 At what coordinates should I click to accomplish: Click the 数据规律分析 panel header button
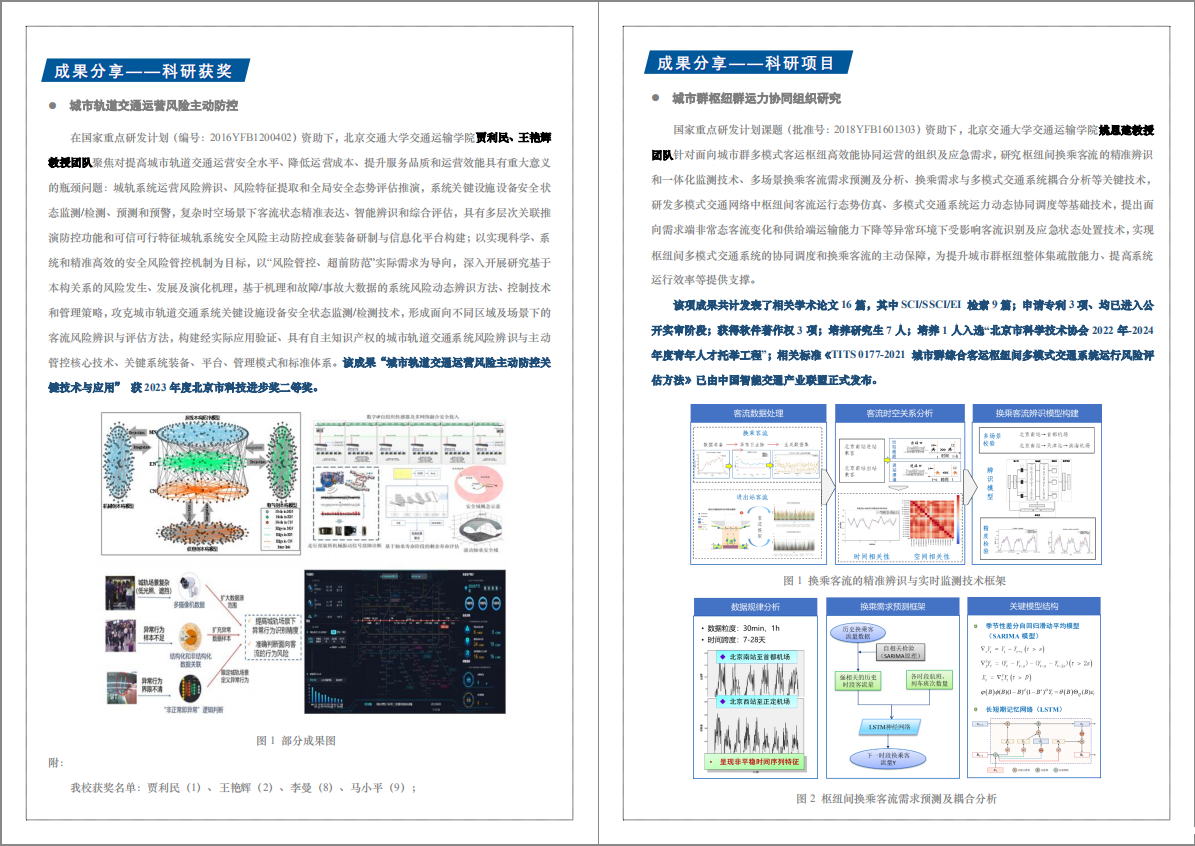pyautogui.click(x=757, y=606)
